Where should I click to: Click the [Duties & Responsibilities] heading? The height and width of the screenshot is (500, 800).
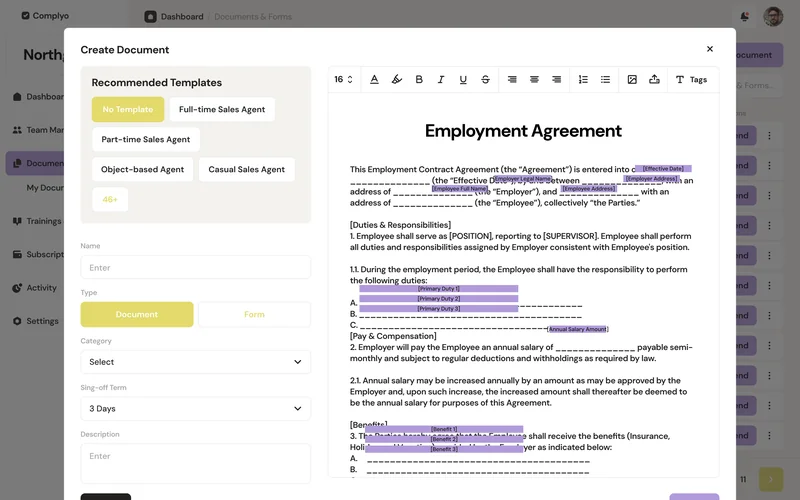pos(401,225)
